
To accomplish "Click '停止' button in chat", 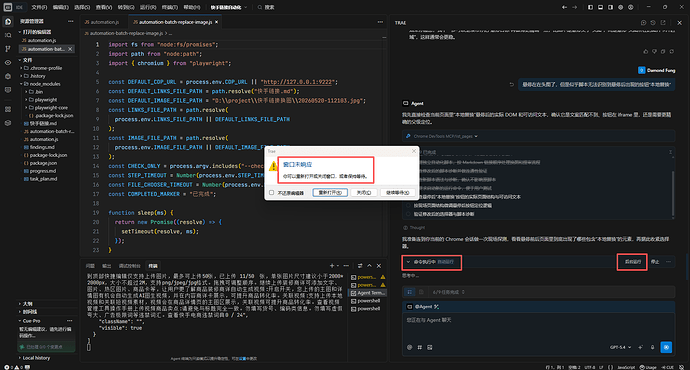I will tap(655, 262).
